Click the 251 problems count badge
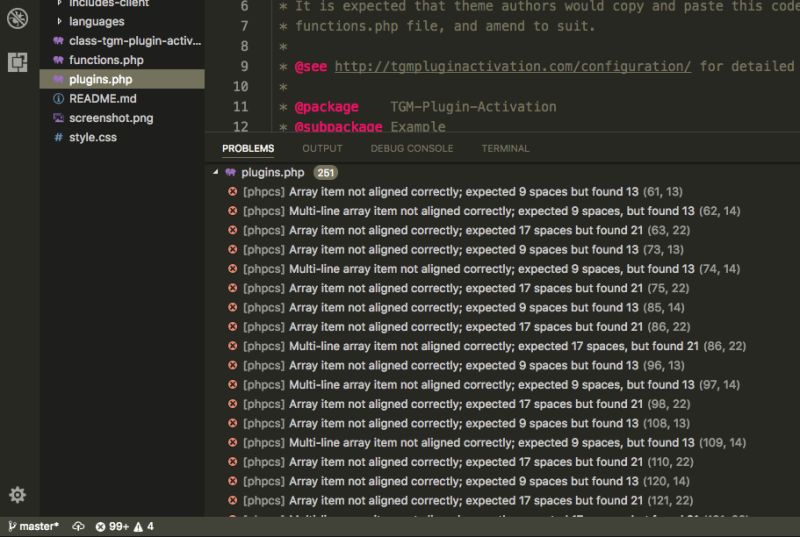800x537 pixels. pos(326,172)
